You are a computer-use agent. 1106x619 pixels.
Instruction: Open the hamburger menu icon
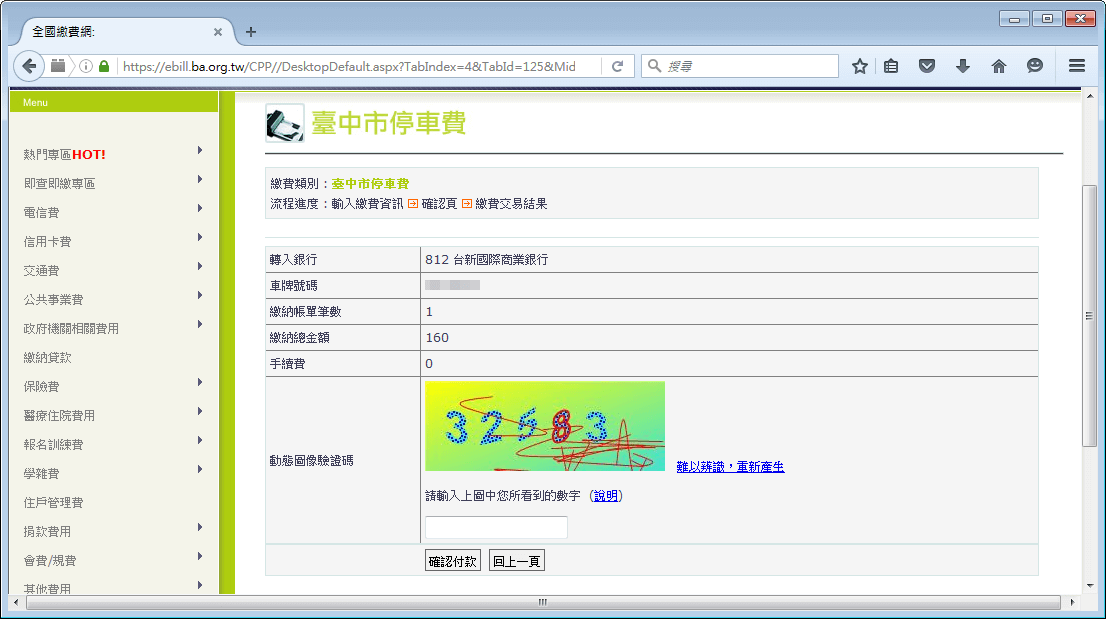coord(1077,66)
